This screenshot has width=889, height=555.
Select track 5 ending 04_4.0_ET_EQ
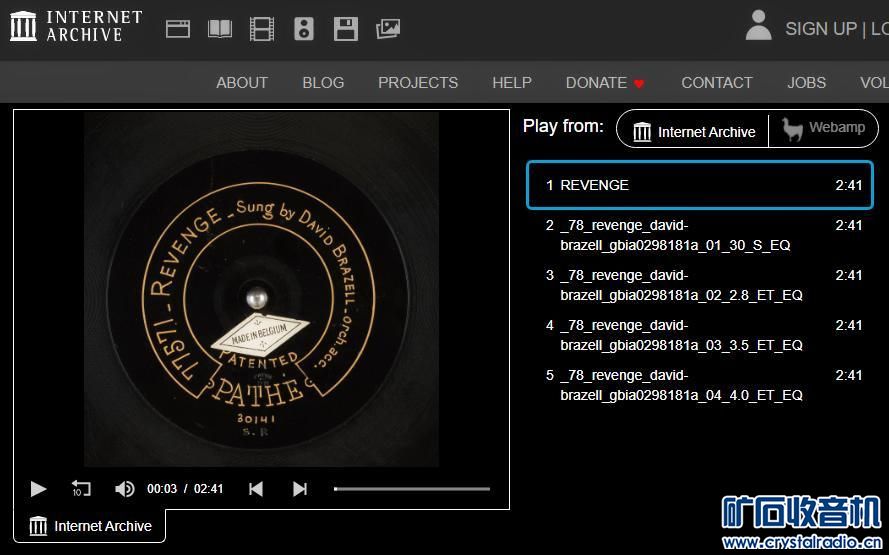700,385
